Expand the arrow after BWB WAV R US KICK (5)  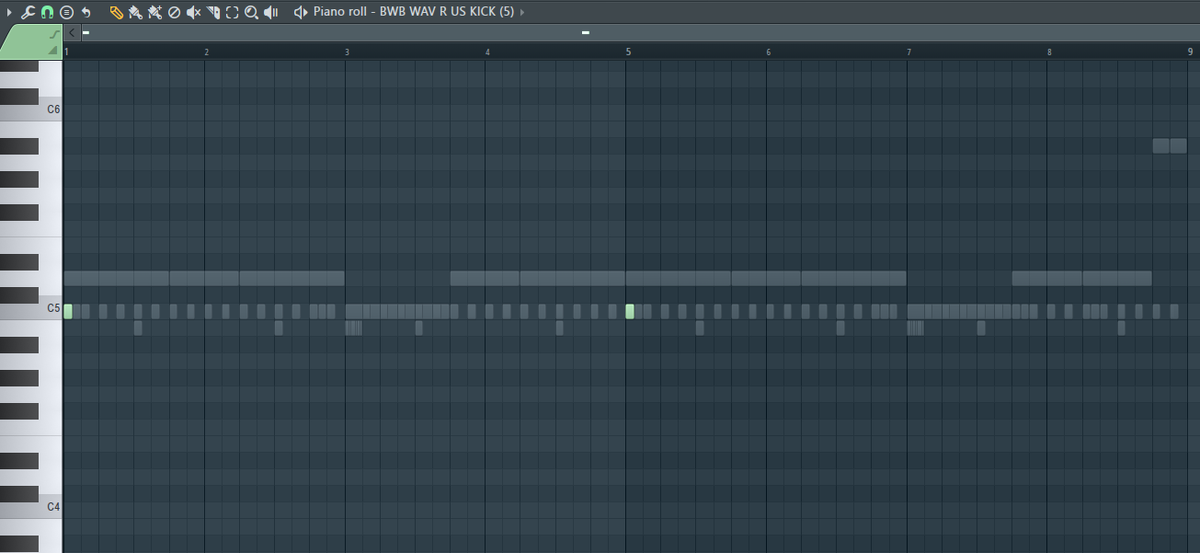pyautogui.click(x=522, y=12)
